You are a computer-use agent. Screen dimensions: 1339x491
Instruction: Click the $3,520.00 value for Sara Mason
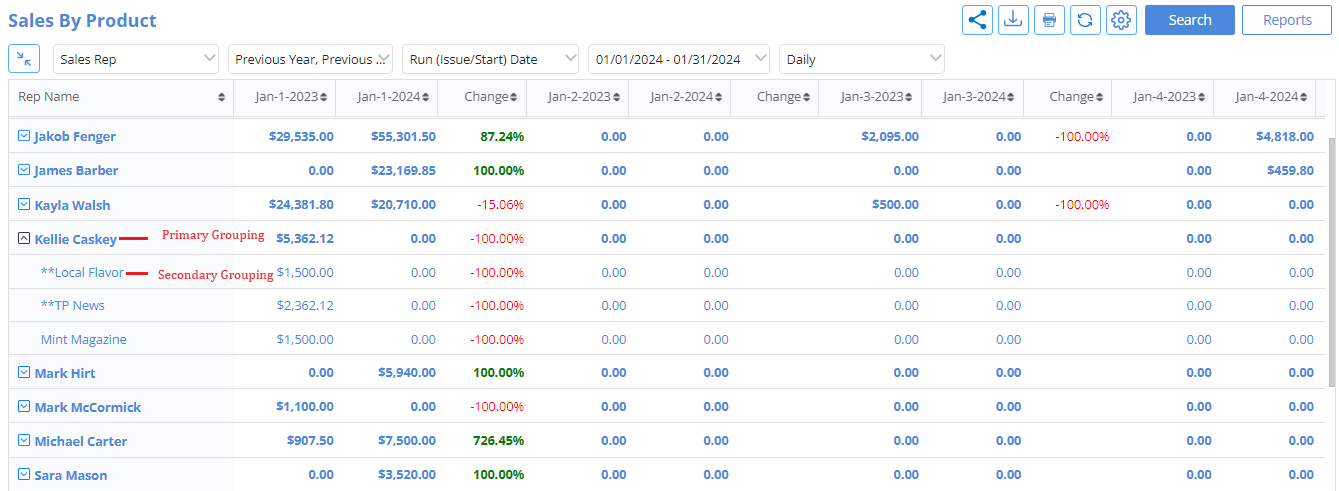(x=407, y=474)
